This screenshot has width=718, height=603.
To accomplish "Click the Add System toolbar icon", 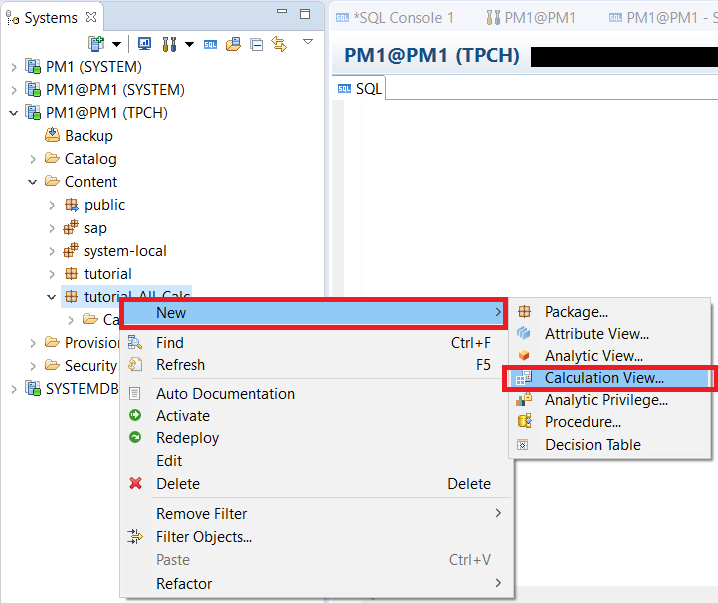I will coord(96,44).
